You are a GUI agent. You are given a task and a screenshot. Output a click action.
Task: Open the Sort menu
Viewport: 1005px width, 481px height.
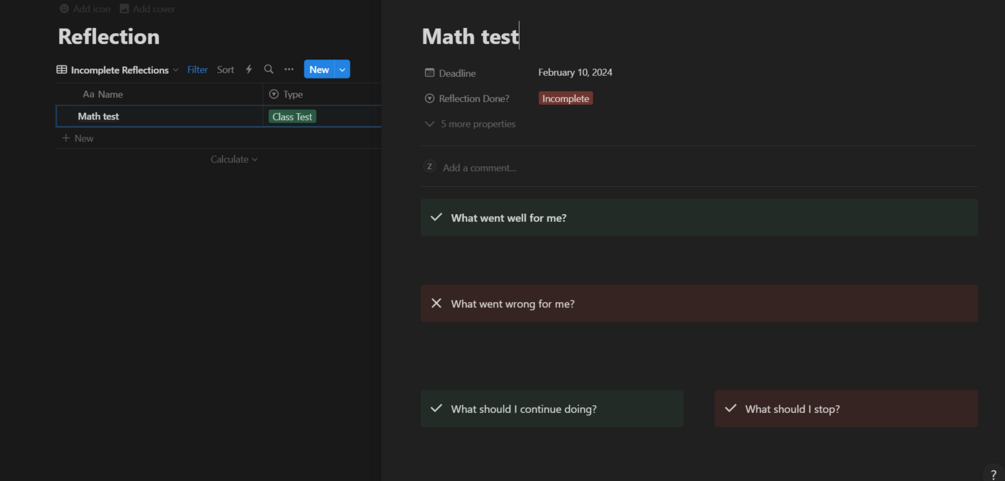226,70
